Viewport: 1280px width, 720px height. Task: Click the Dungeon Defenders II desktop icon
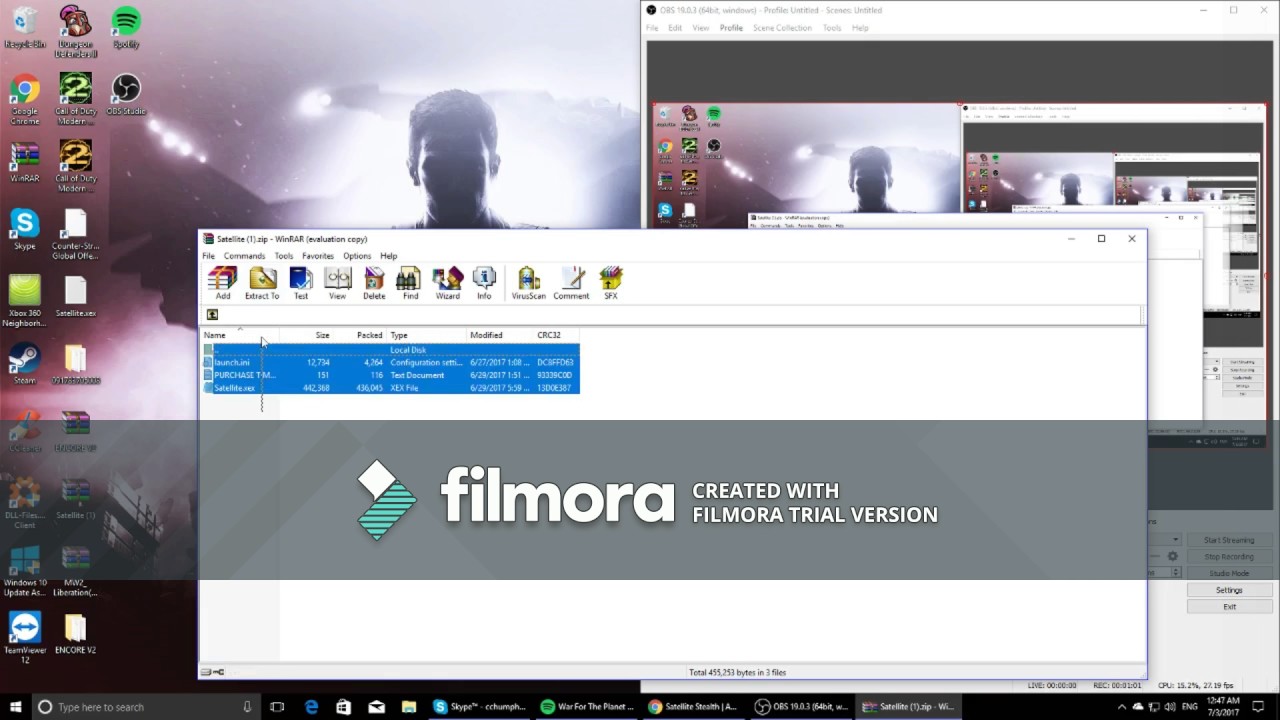75,32
